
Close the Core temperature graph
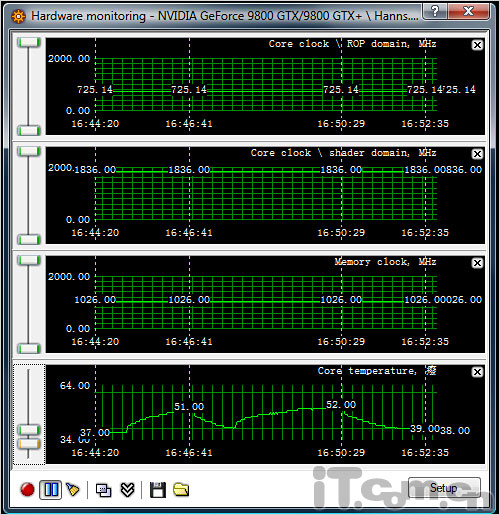[x=477, y=372]
